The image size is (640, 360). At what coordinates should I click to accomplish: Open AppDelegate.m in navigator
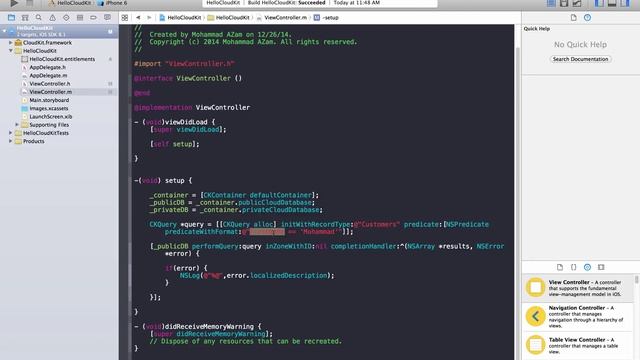tap(48, 76)
